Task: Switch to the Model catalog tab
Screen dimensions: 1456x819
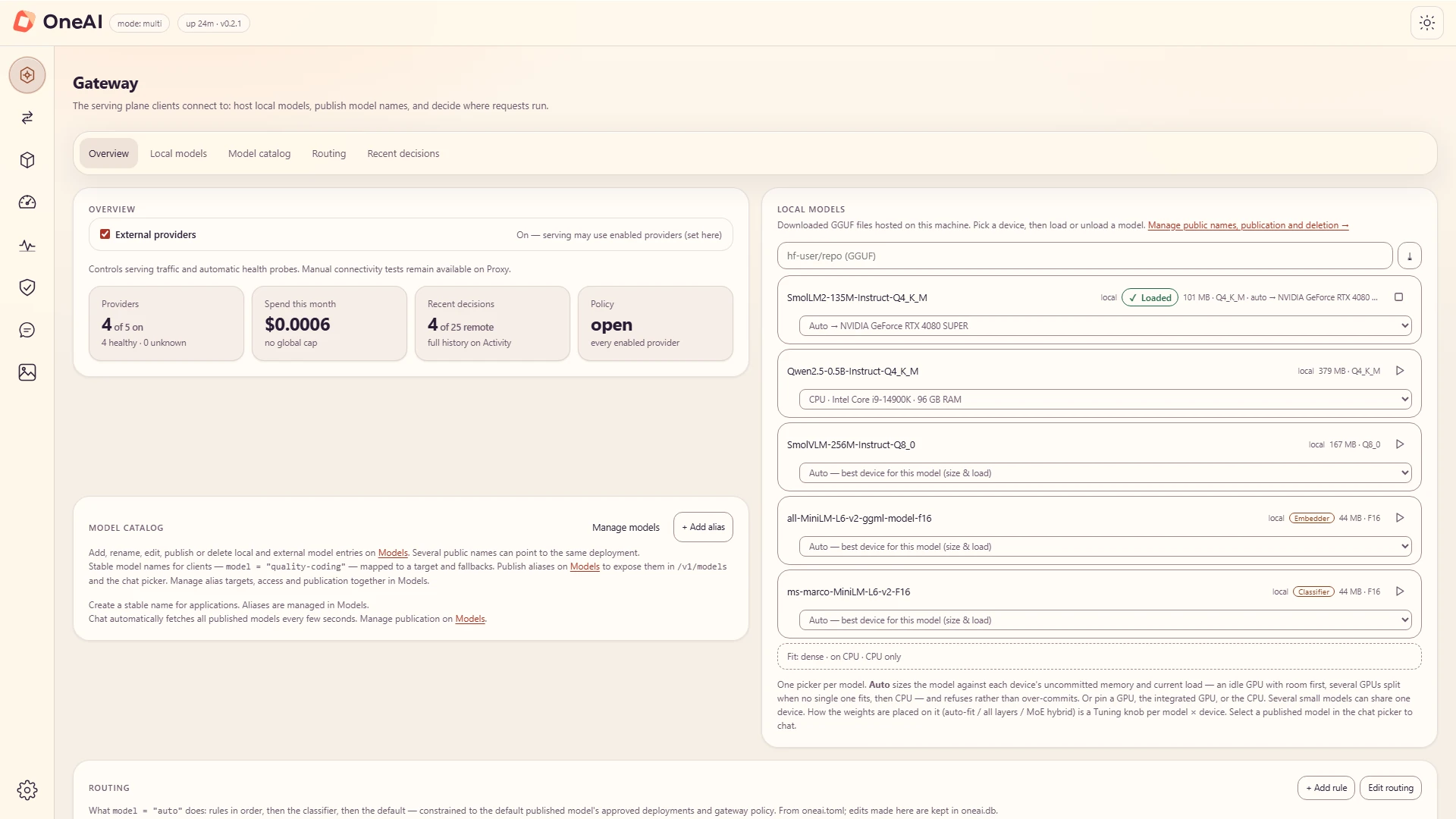Action: pos(259,153)
